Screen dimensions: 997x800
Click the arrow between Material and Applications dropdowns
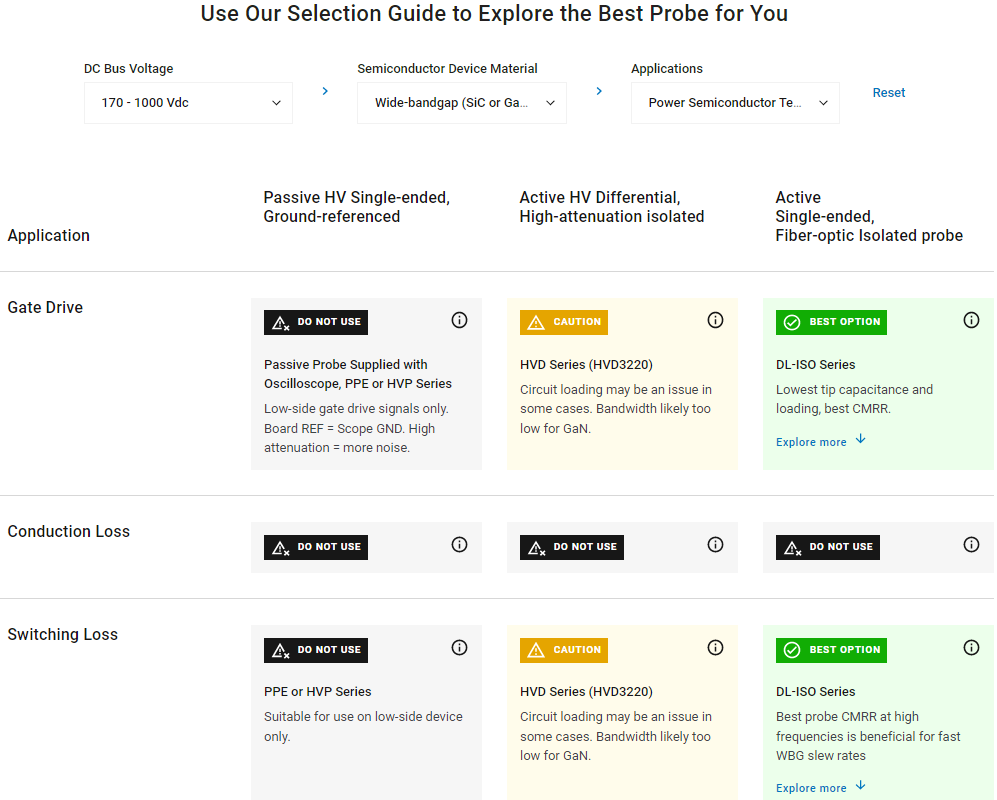599,91
